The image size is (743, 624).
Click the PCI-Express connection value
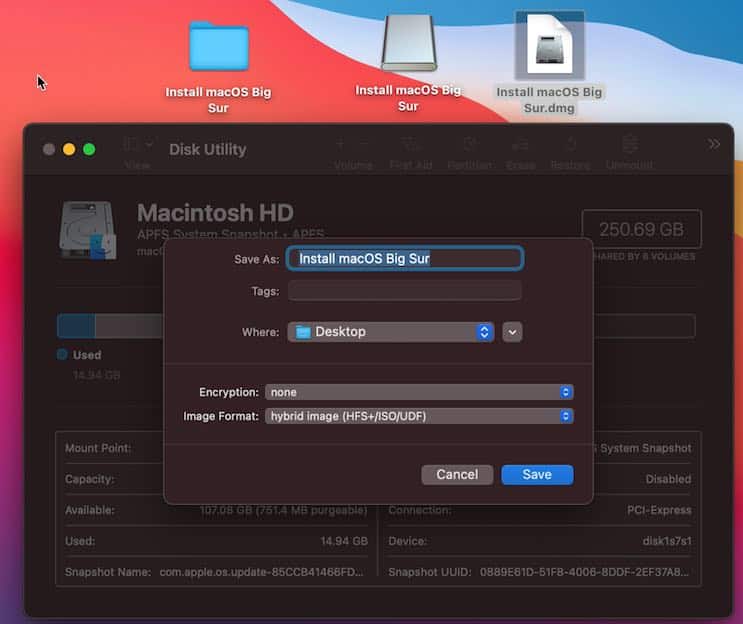pyautogui.click(x=659, y=510)
